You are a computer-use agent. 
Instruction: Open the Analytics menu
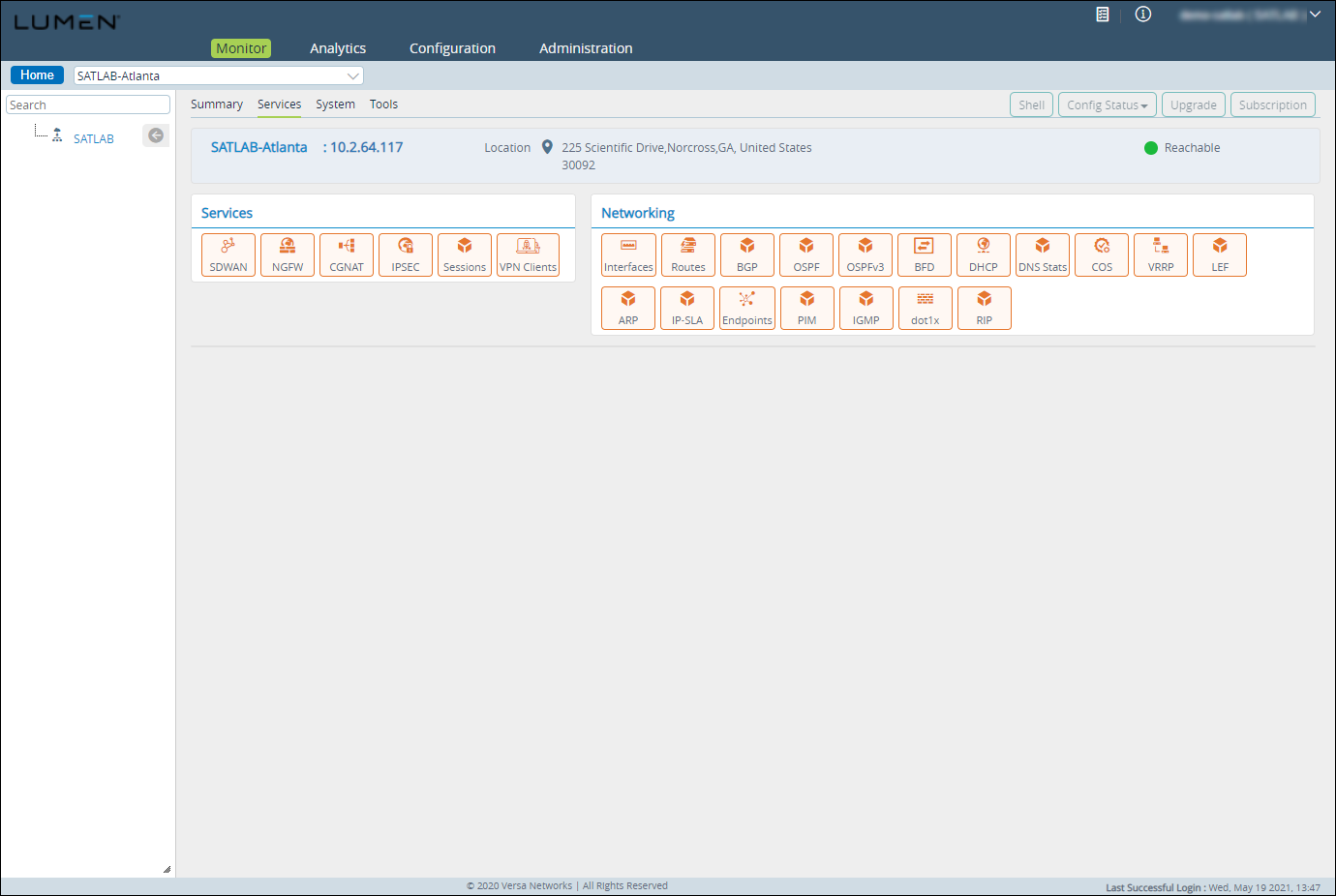tap(337, 47)
